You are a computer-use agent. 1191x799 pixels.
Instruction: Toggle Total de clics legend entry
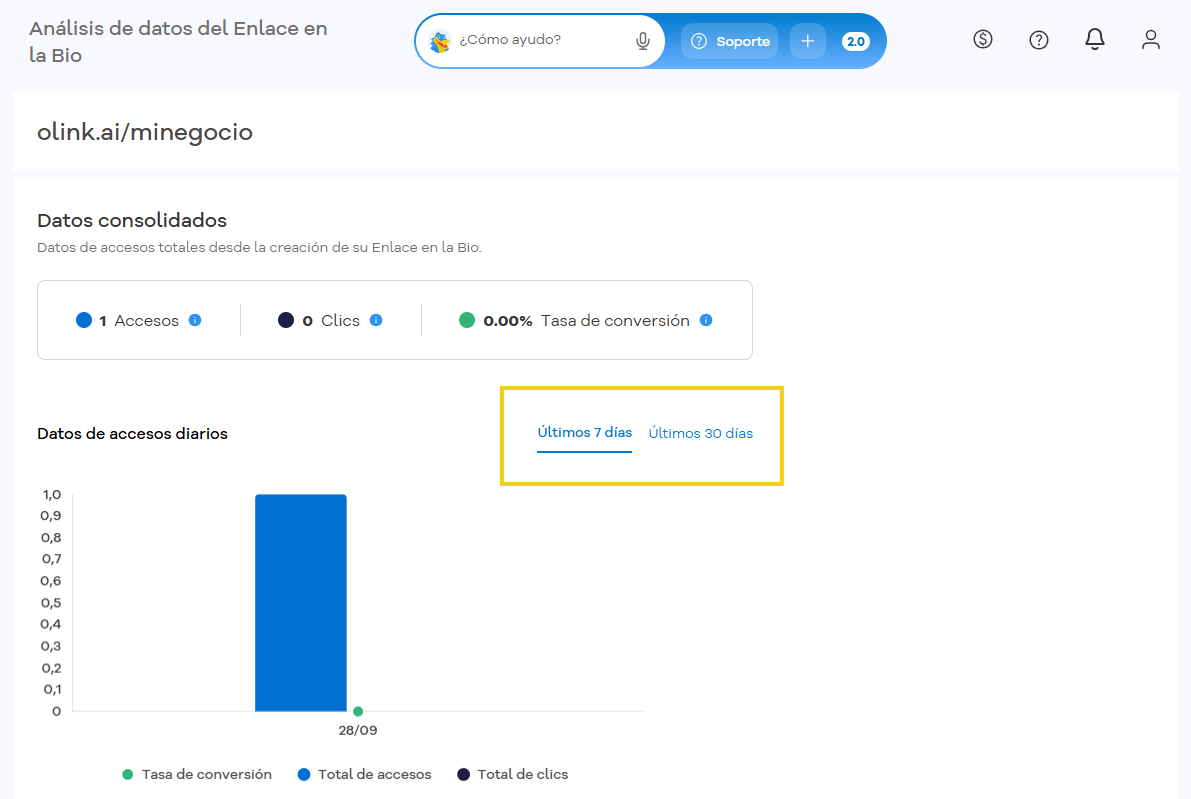coord(513,774)
